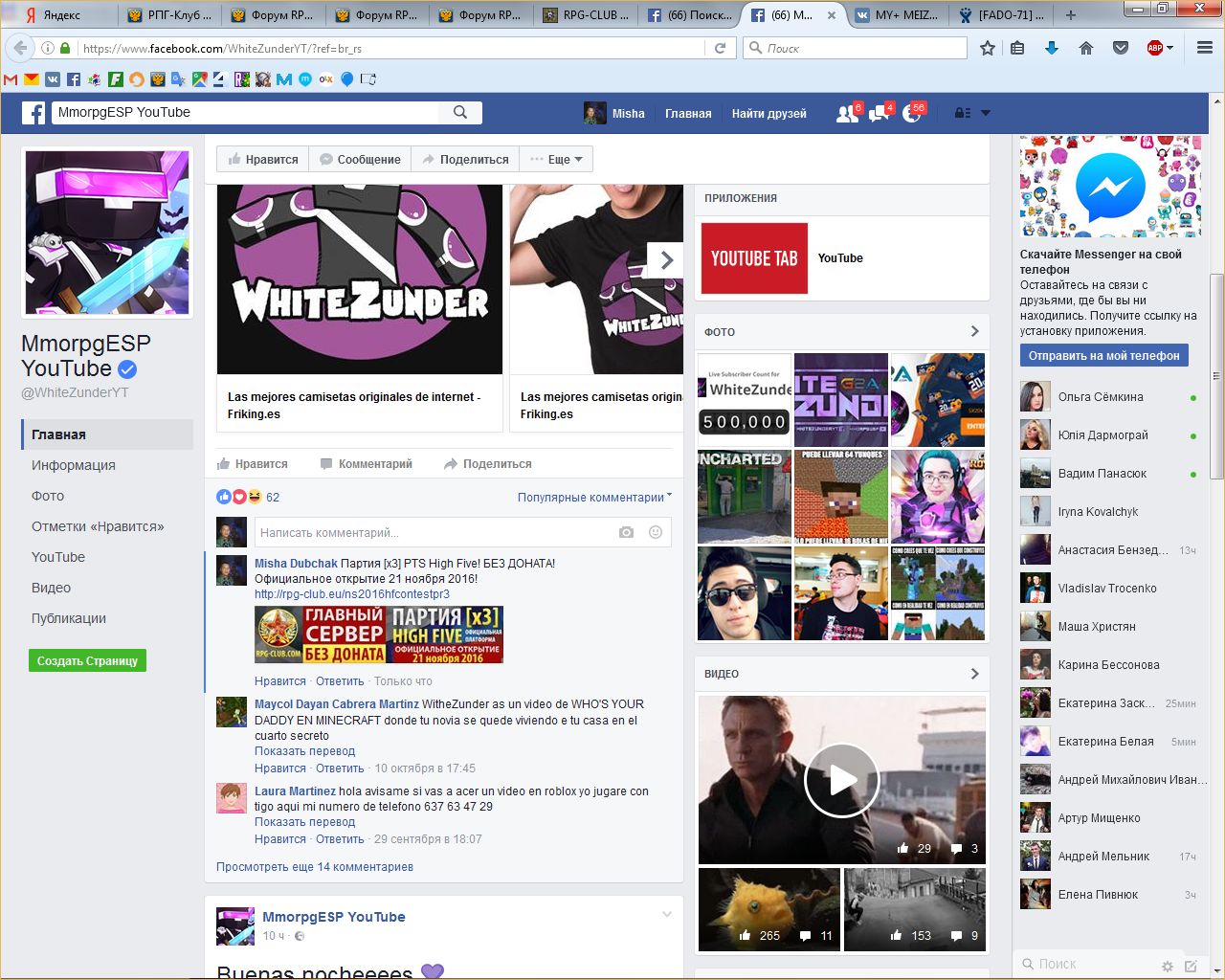The height and width of the screenshot is (980, 1225).
Task: Expand the Еще dropdown on page actions
Action: 557,159
